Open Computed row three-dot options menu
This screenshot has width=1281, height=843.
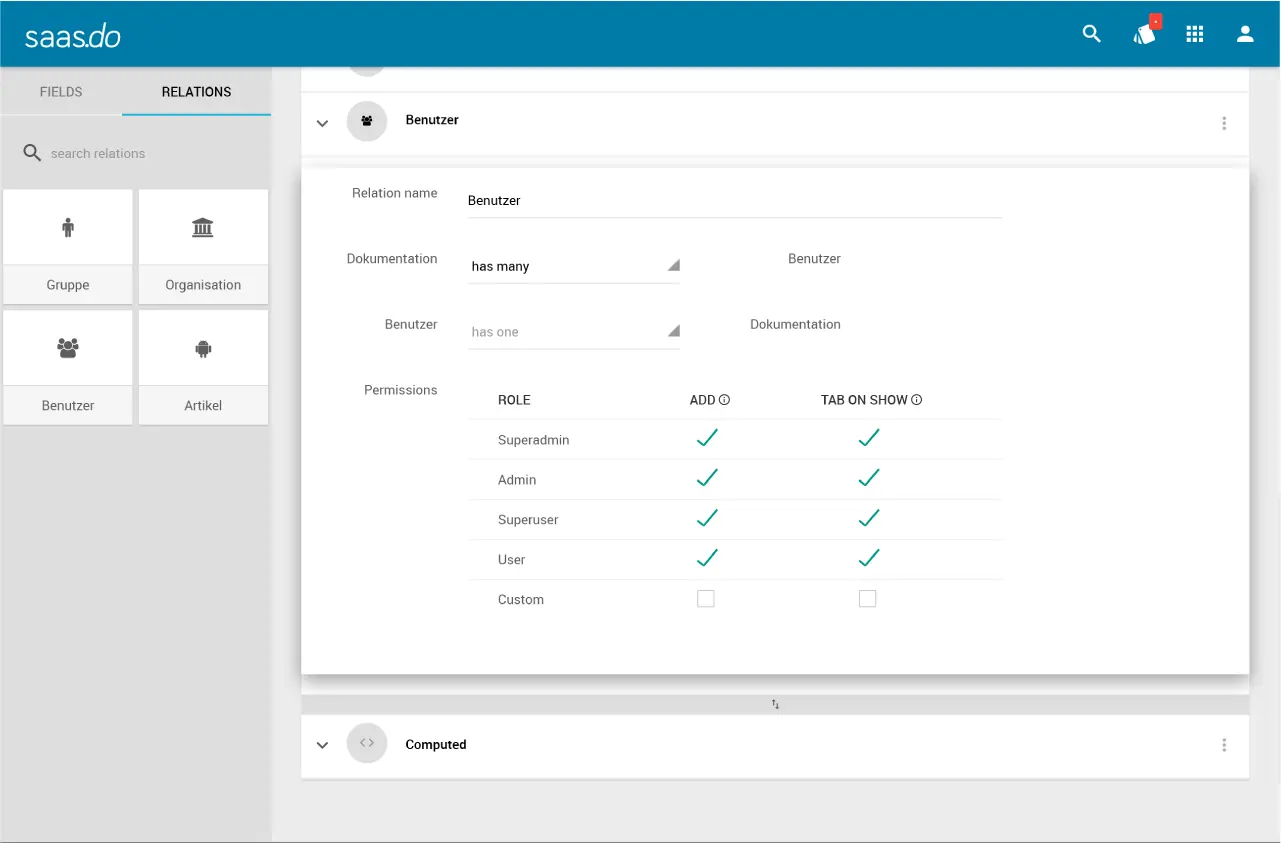pyautogui.click(x=1224, y=745)
